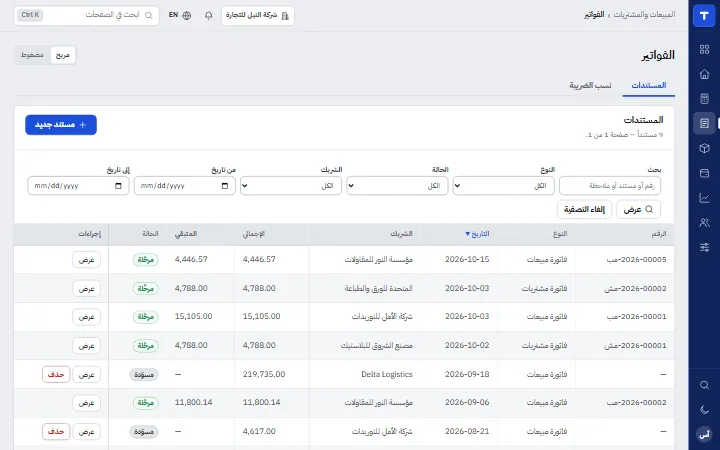
Task: Click partner مؤسسة النور للمقاولات on 2026-10-15 row
Action: coord(379,259)
